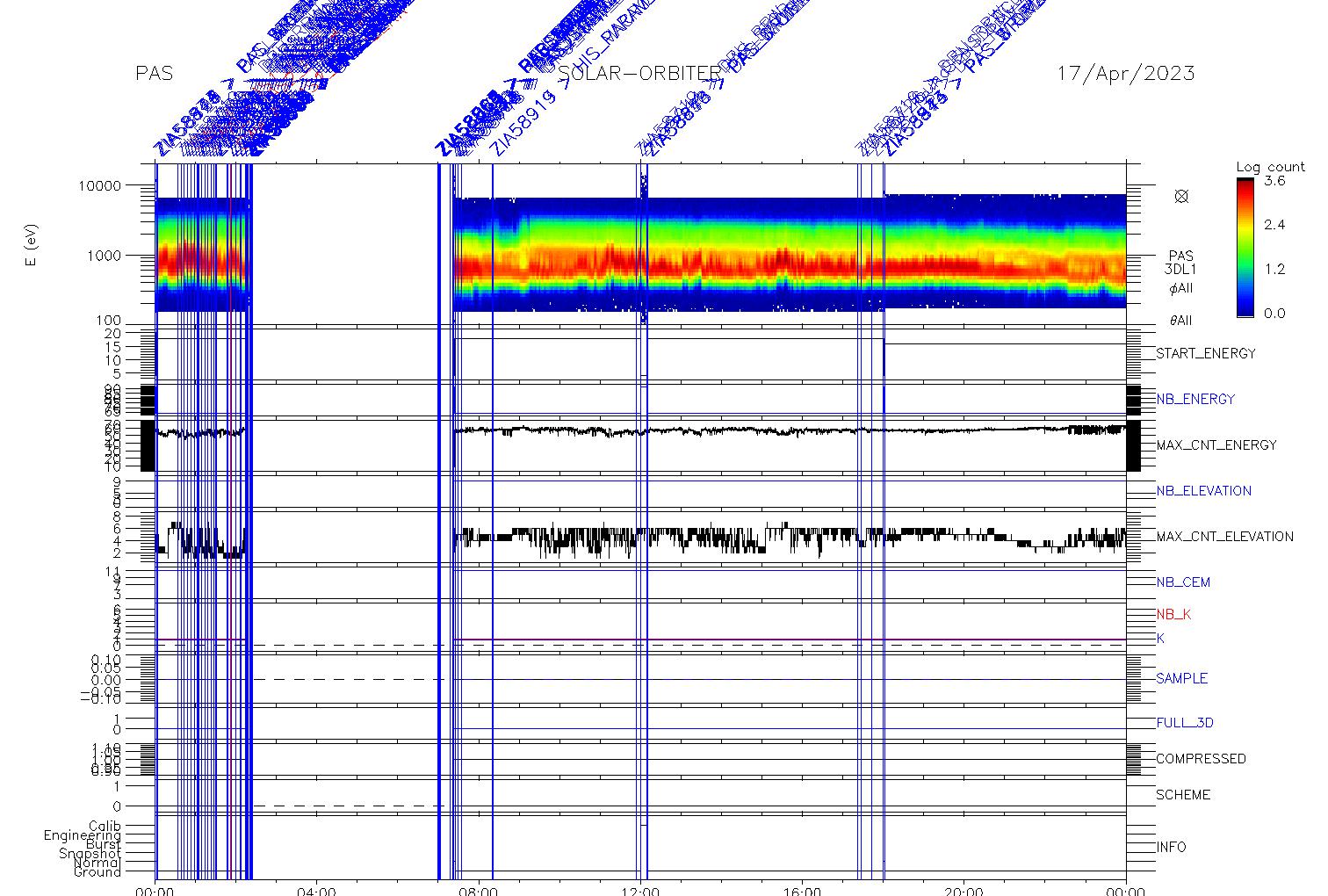Click the Log count color bar
Viewport: 1328px width, 896px height.
[1245, 247]
